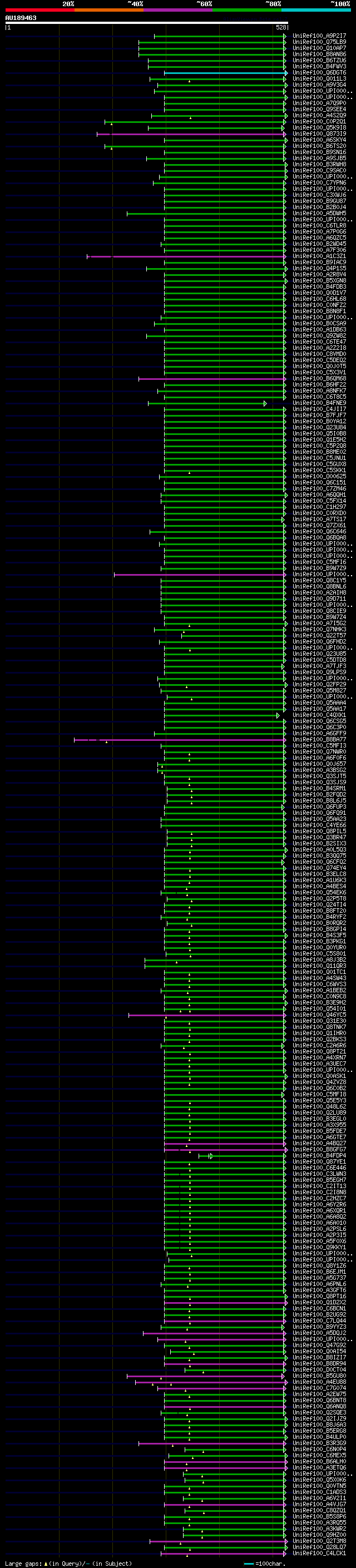
Task: Select hit label UniRef100_A4S2Q9
Action: [319, 116]
